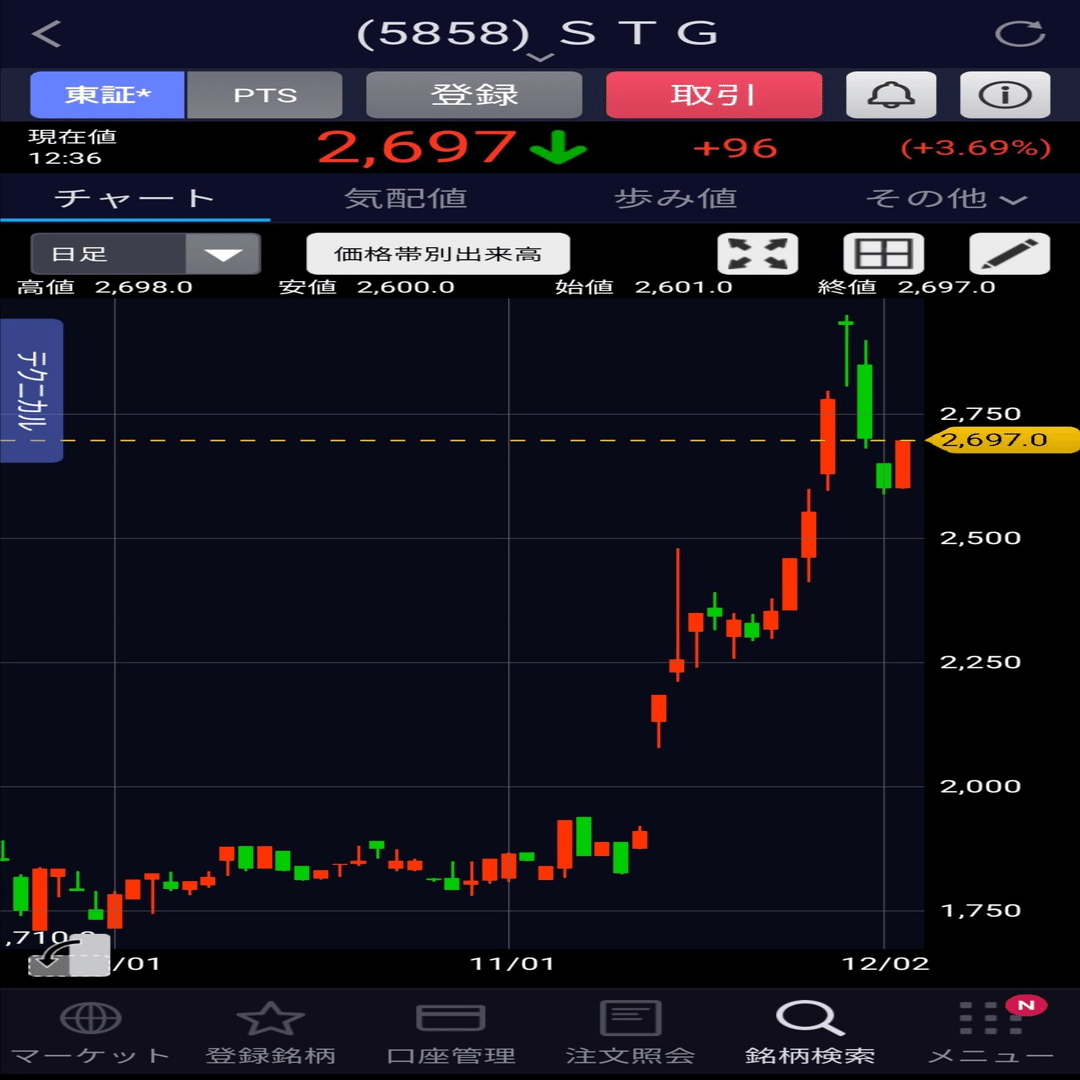Screen dimensions: 1080x1080
Task: Tap the (5858) STG title
Action: tap(538, 32)
